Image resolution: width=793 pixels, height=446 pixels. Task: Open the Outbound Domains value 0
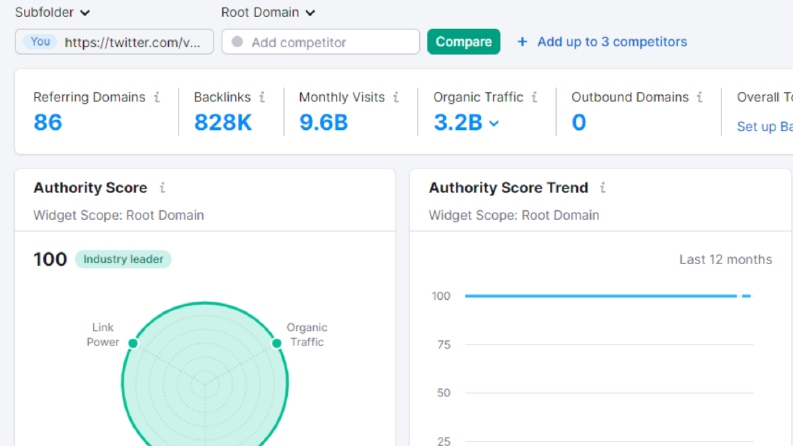point(579,122)
